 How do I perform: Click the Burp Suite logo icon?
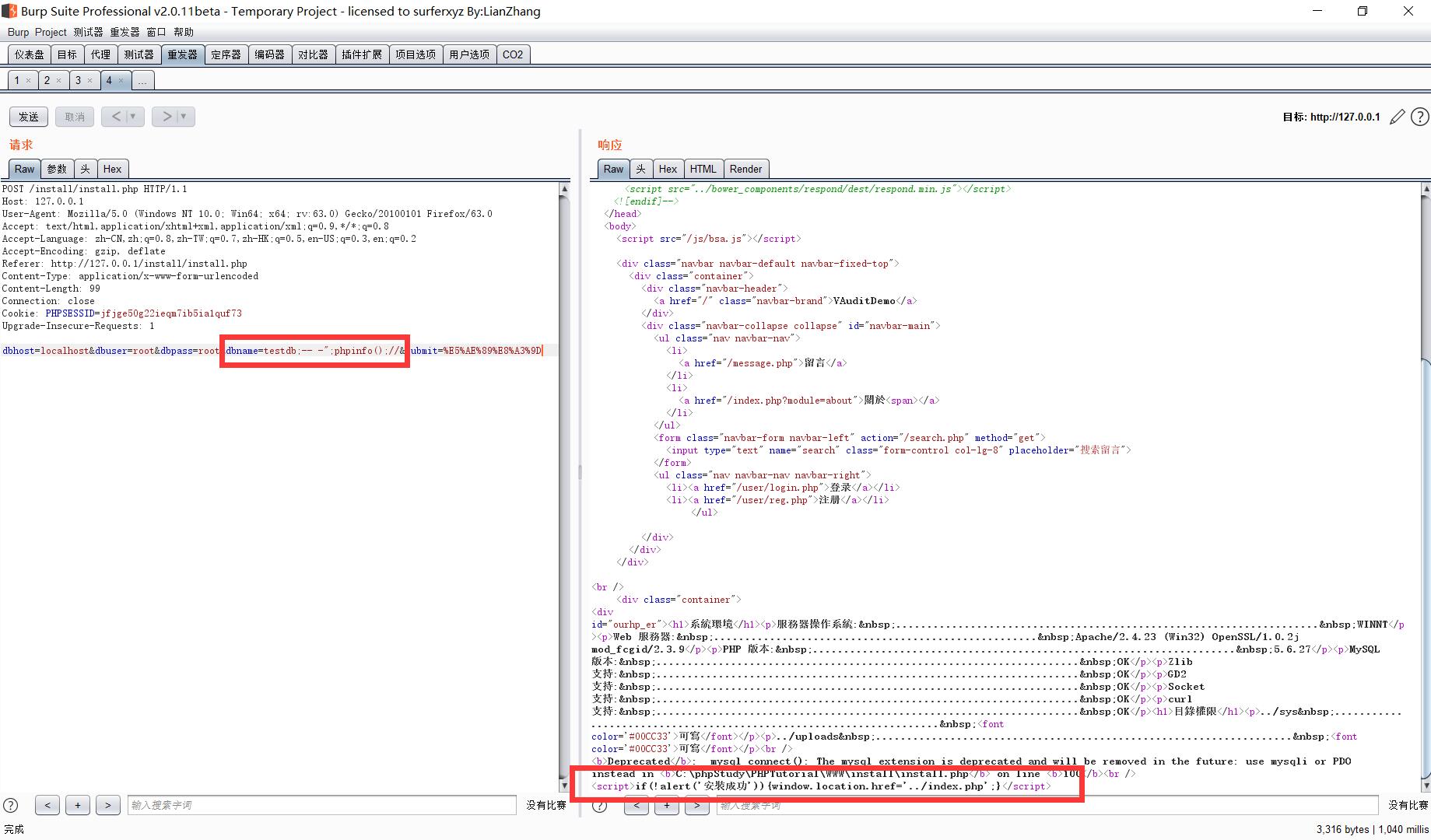9,11
